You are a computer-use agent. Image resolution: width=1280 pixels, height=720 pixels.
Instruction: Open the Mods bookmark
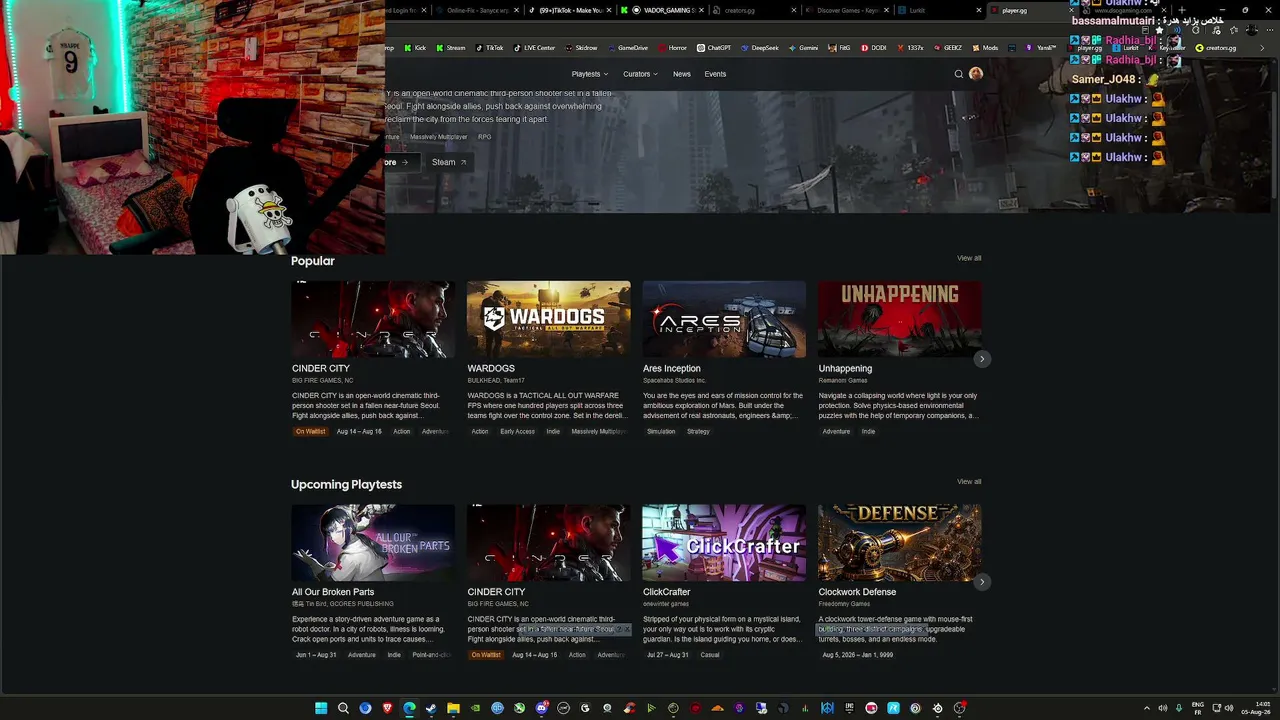pos(985,48)
